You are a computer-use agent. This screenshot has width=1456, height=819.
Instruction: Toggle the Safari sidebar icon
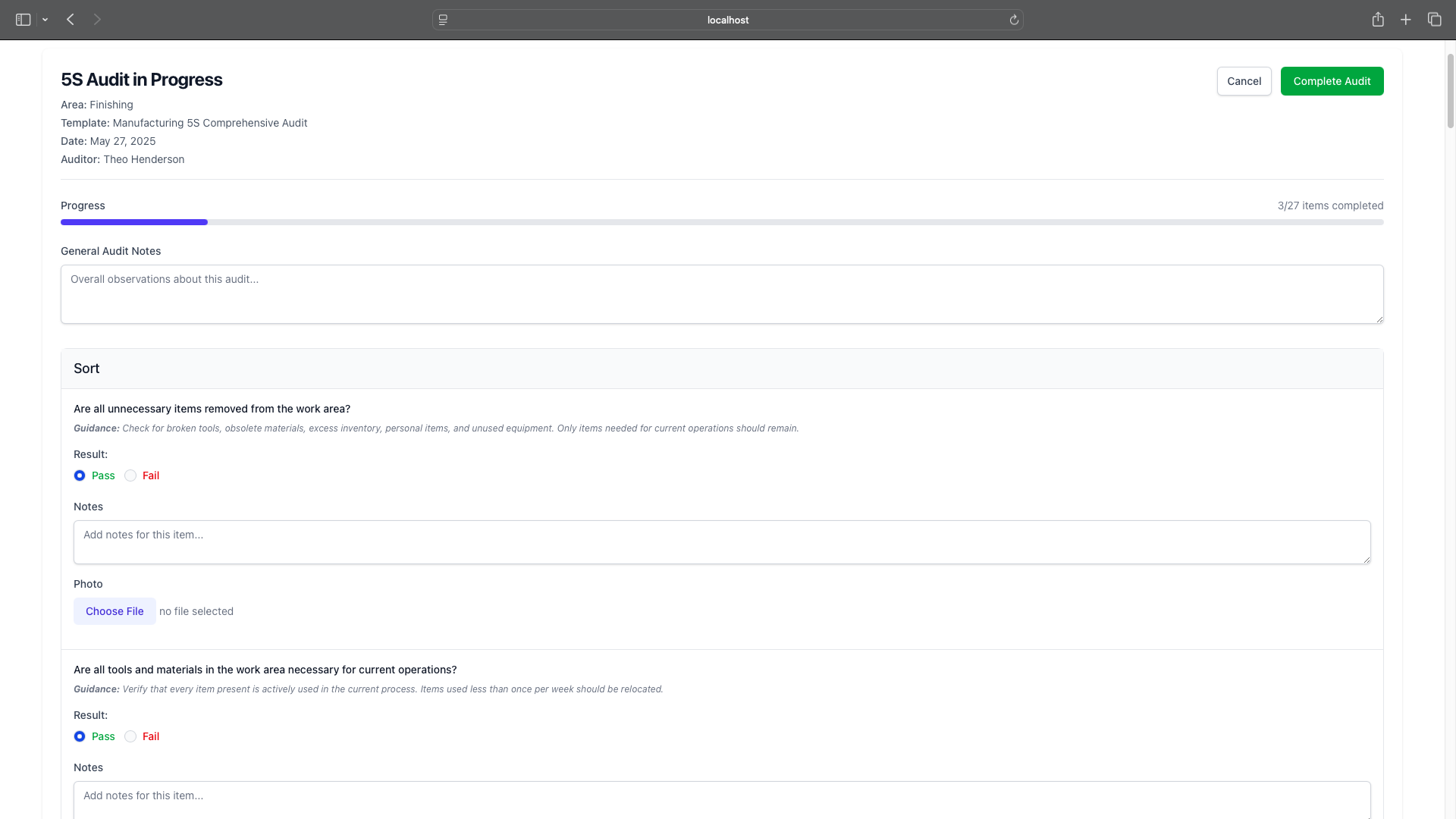[23, 20]
